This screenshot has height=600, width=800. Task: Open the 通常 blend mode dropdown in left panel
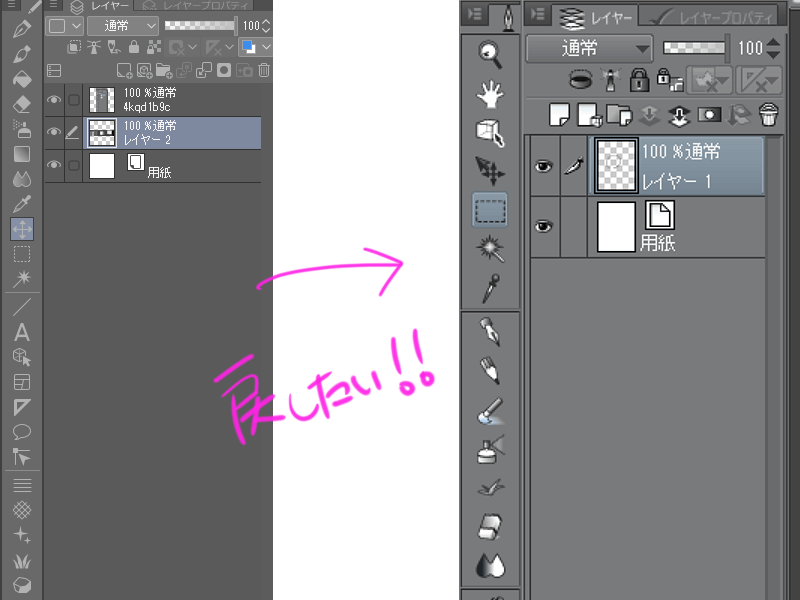[123, 26]
